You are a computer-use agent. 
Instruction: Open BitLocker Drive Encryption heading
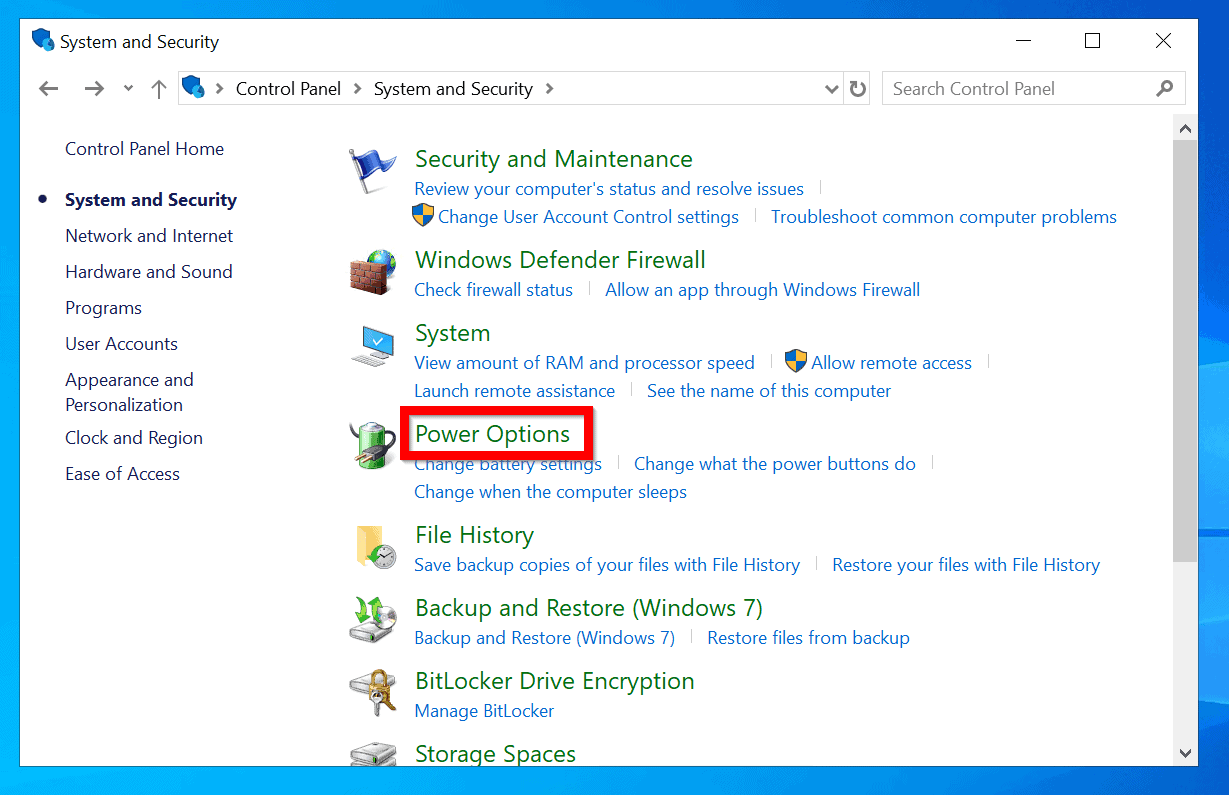(555, 681)
